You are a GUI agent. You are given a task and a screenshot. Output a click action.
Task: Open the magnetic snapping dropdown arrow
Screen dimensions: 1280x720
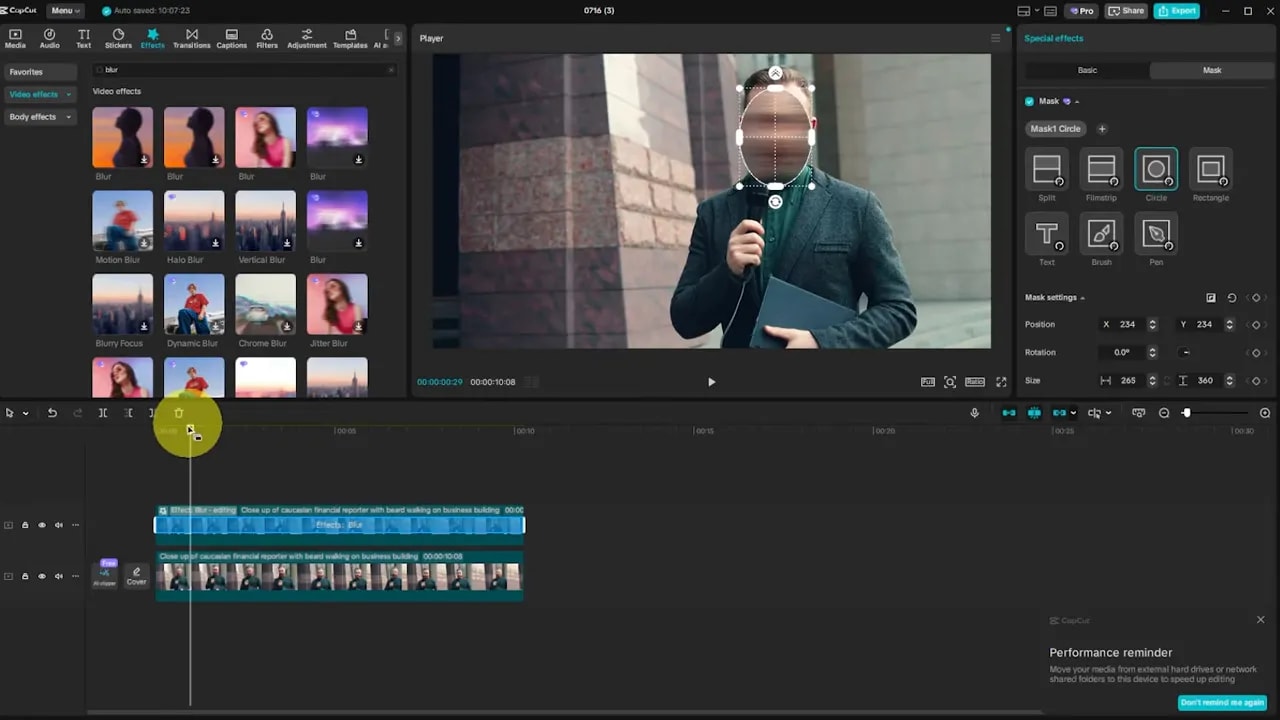[x=1073, y=413]
